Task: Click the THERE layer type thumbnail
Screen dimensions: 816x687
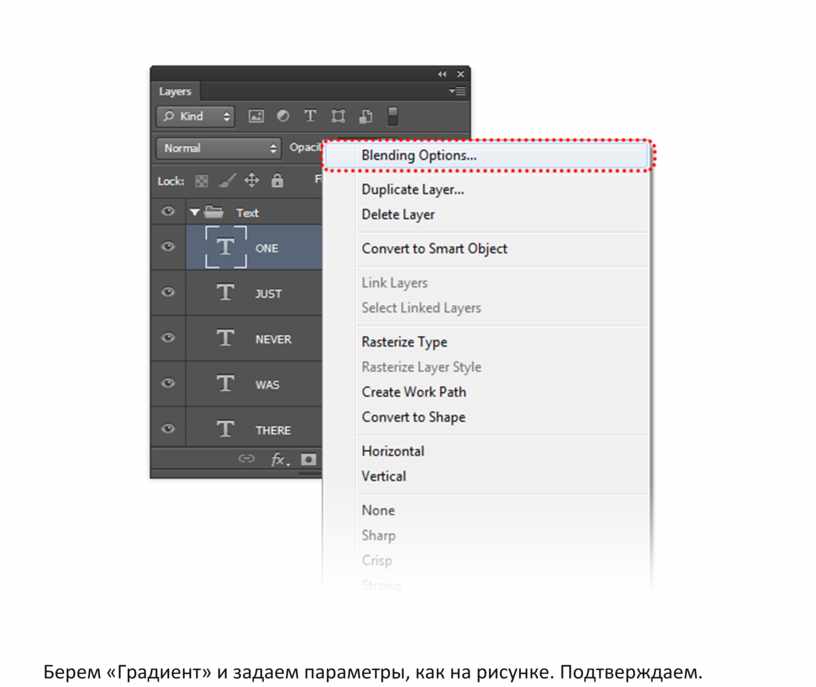Action: pyautogui.click(x=225, y=429)
